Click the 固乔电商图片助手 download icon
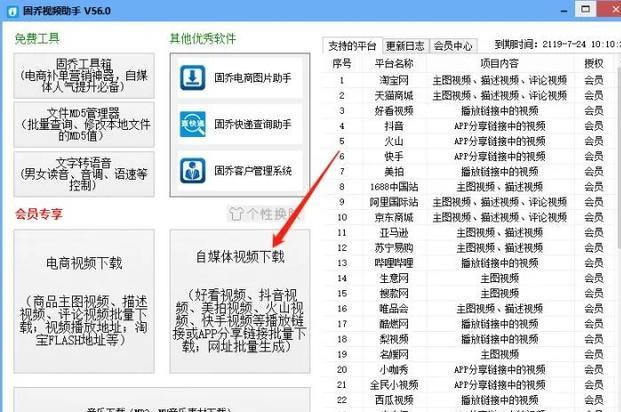The width and height of the screenshot is (621, 412). coord(192,78)
